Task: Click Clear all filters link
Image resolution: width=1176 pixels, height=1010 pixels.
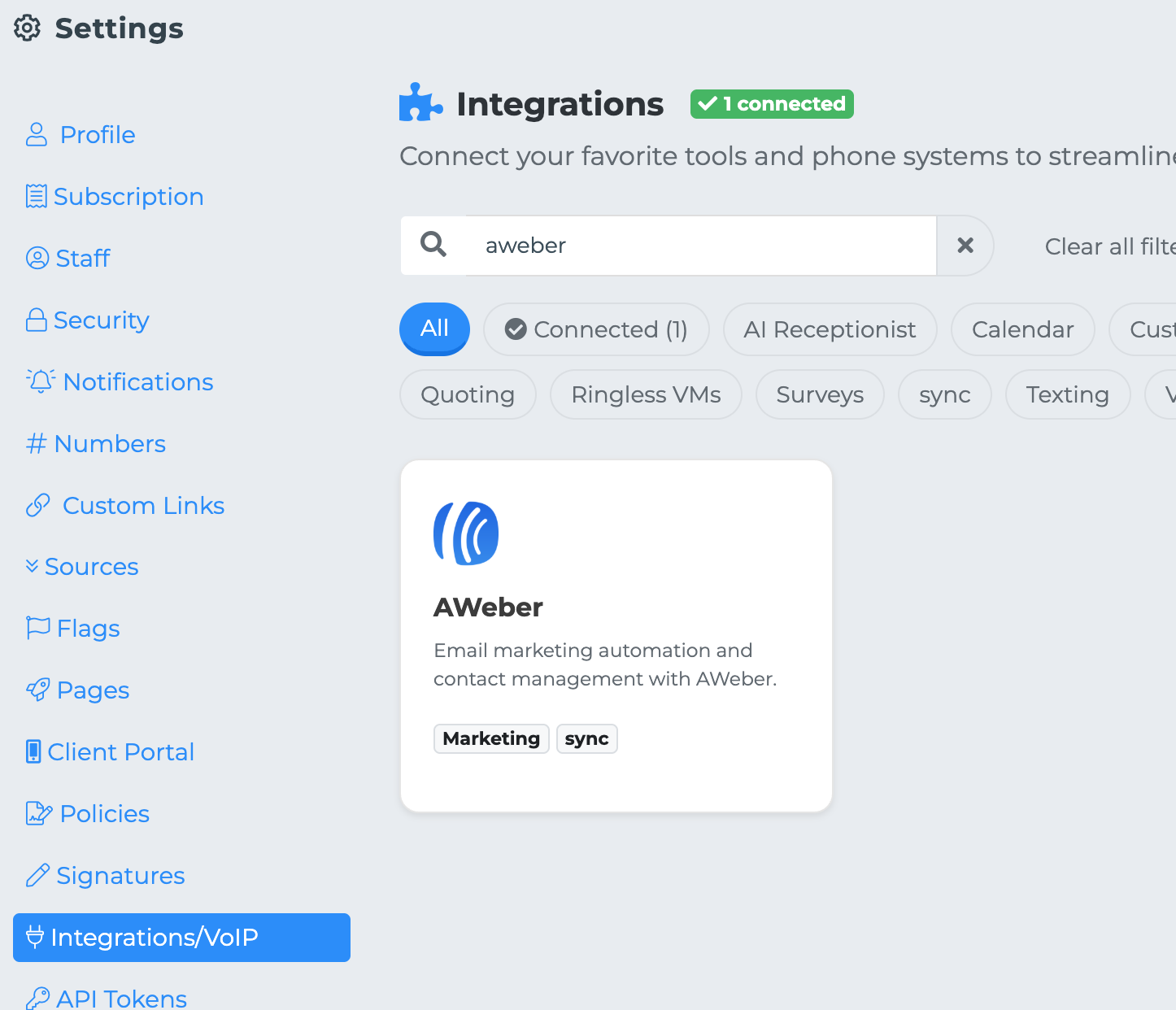Action: coord(1109,246)
